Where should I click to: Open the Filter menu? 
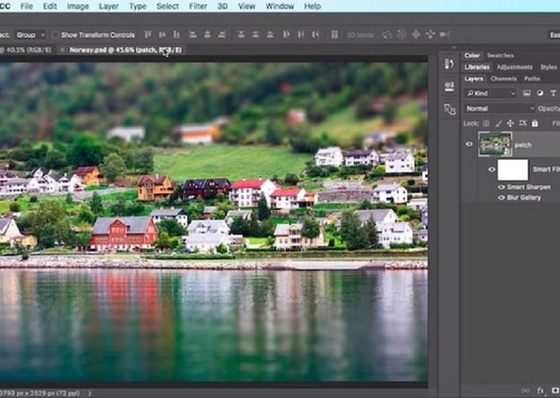click(x=198, y=6)
